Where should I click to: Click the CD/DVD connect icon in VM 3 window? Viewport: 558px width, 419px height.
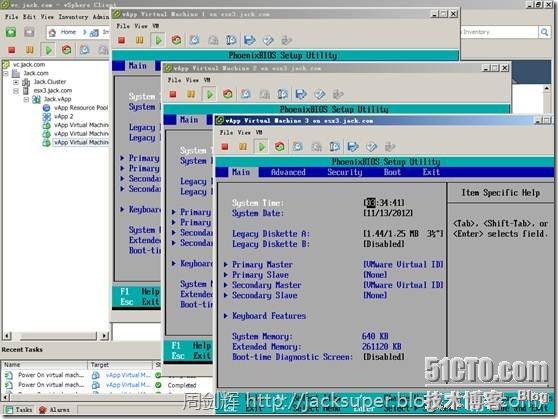coord(371,147)
